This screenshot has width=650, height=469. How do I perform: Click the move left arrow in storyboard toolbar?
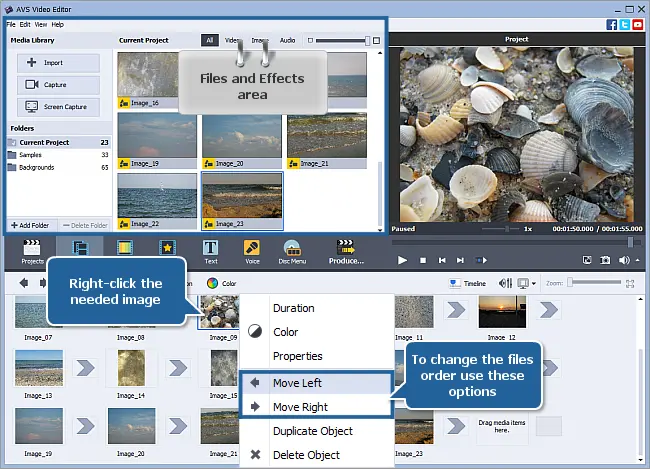coord(24,283)
